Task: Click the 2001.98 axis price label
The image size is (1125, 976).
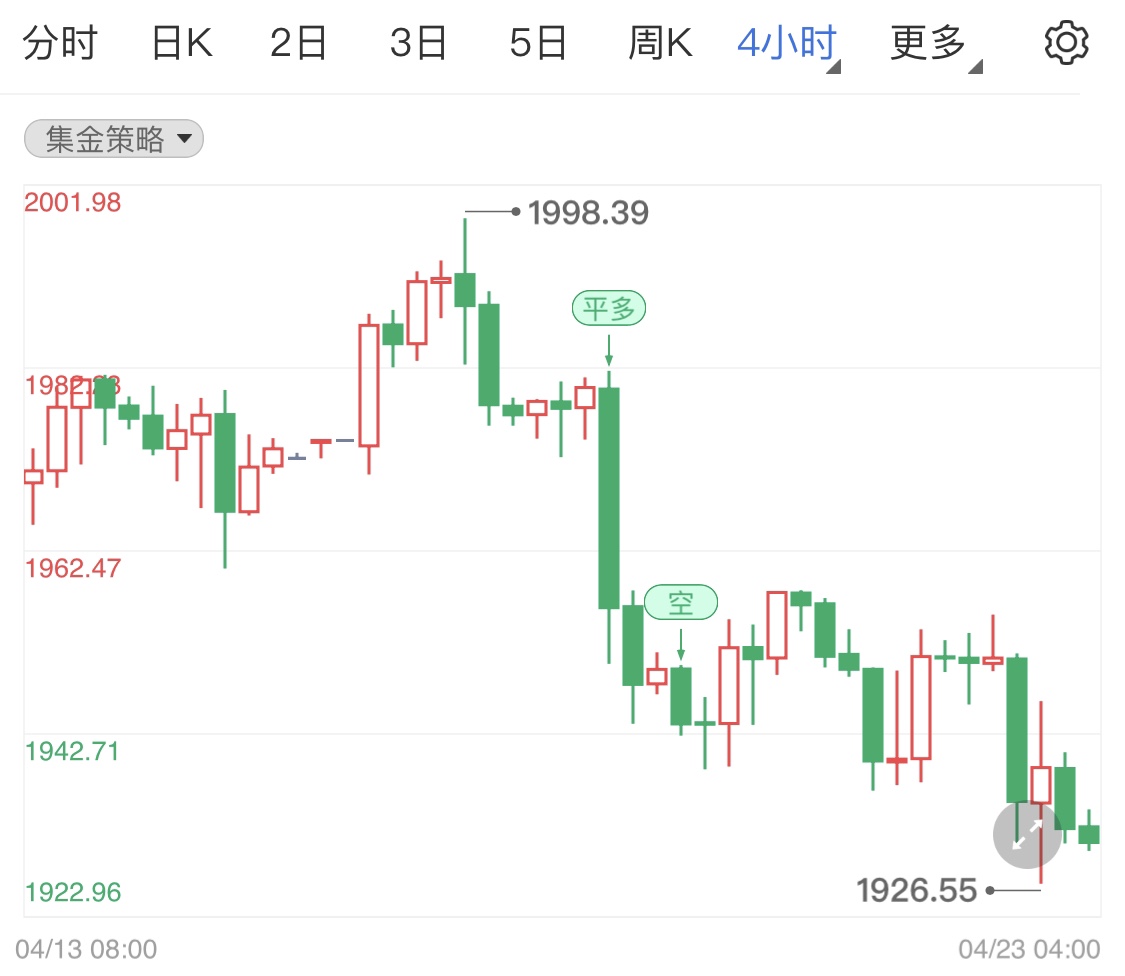Action: tap(74, 202)
